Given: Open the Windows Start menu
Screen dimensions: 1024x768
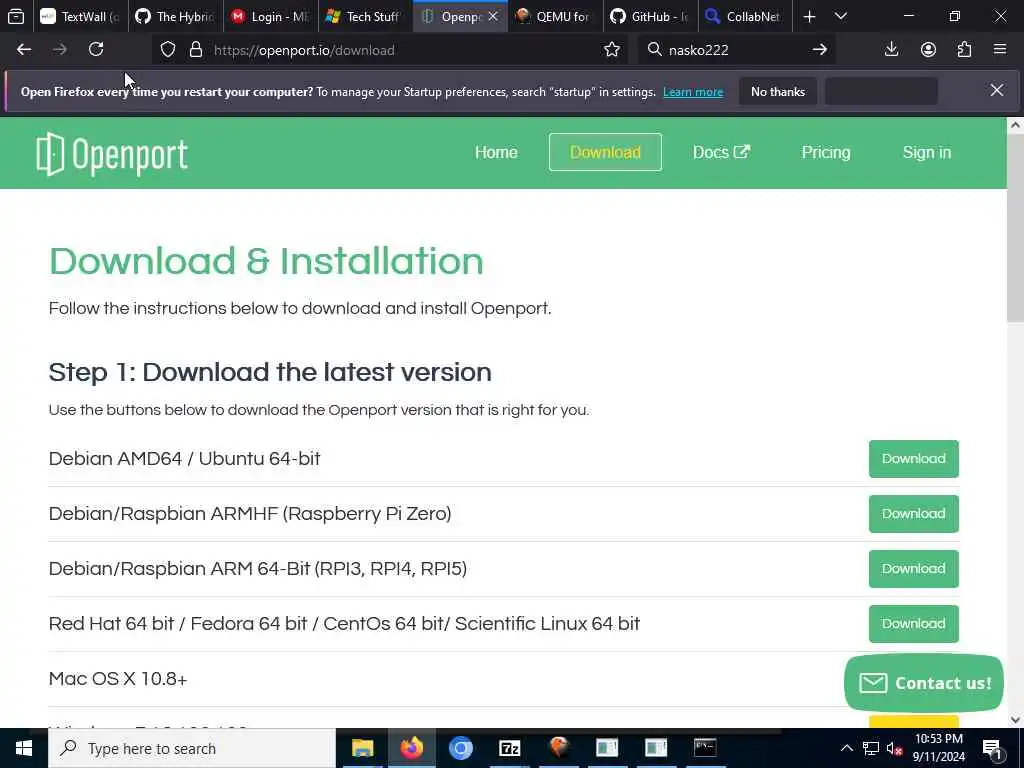Looking at the screenshot, I should coord(24,748).
